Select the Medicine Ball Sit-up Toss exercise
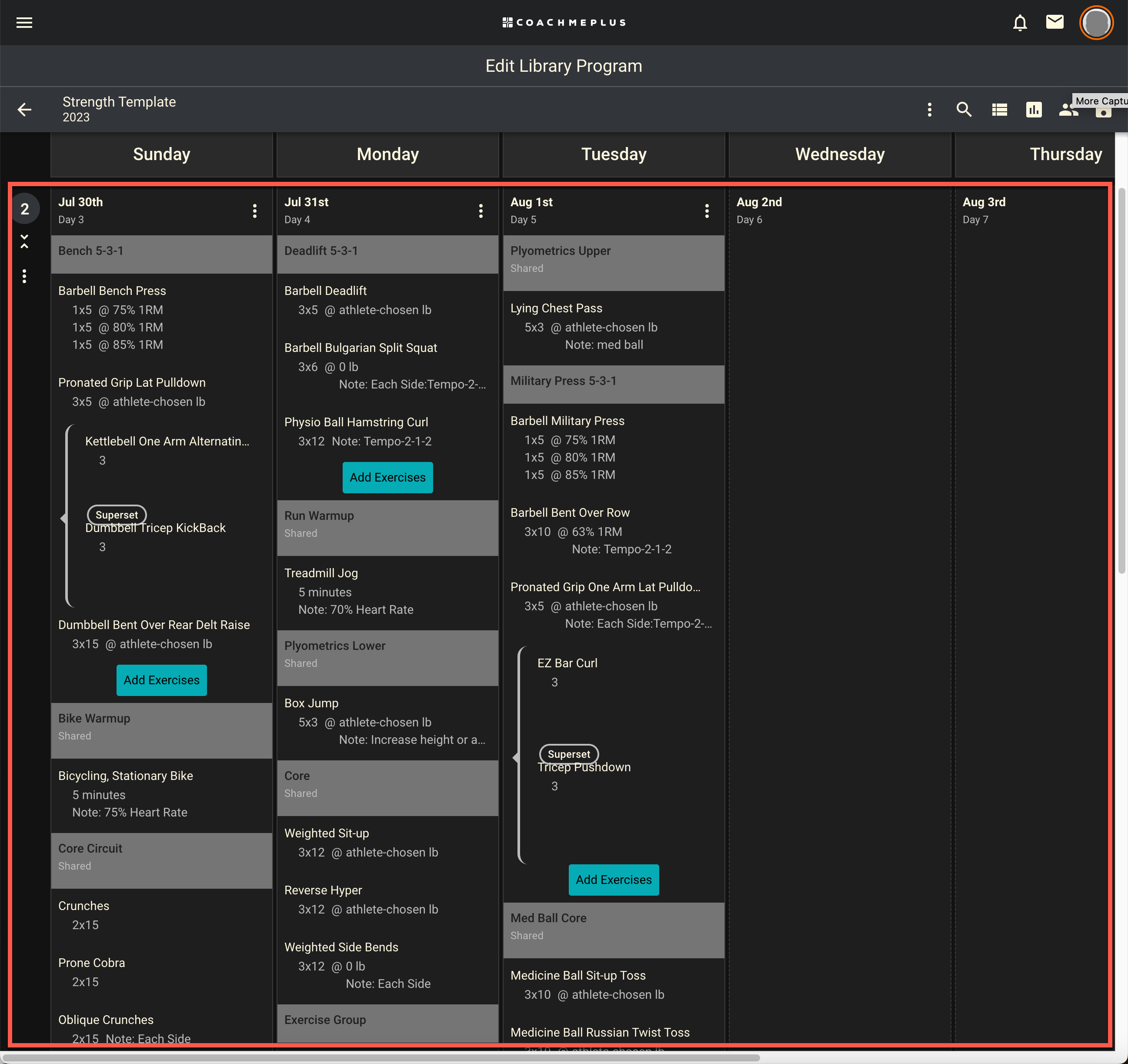The image size is (1128, 1064). click(578, 975)
